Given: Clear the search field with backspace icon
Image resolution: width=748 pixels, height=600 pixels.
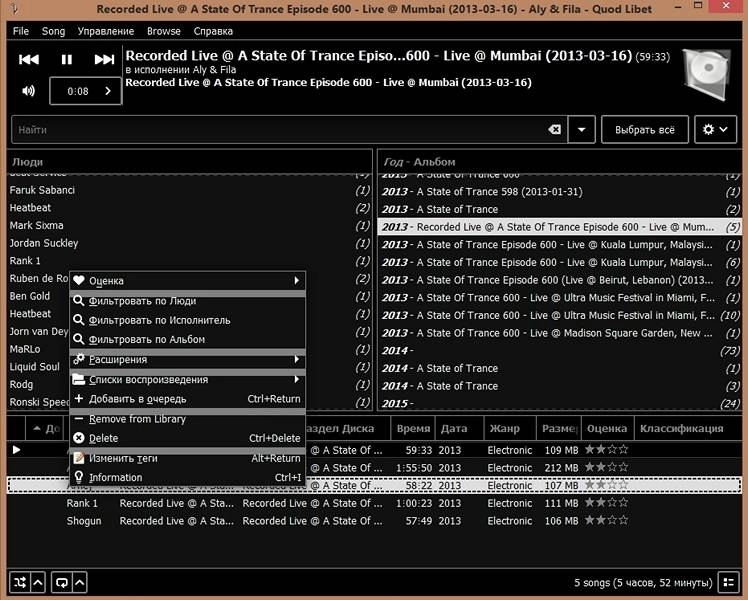Looking at the screenshot, I should 554,129.
